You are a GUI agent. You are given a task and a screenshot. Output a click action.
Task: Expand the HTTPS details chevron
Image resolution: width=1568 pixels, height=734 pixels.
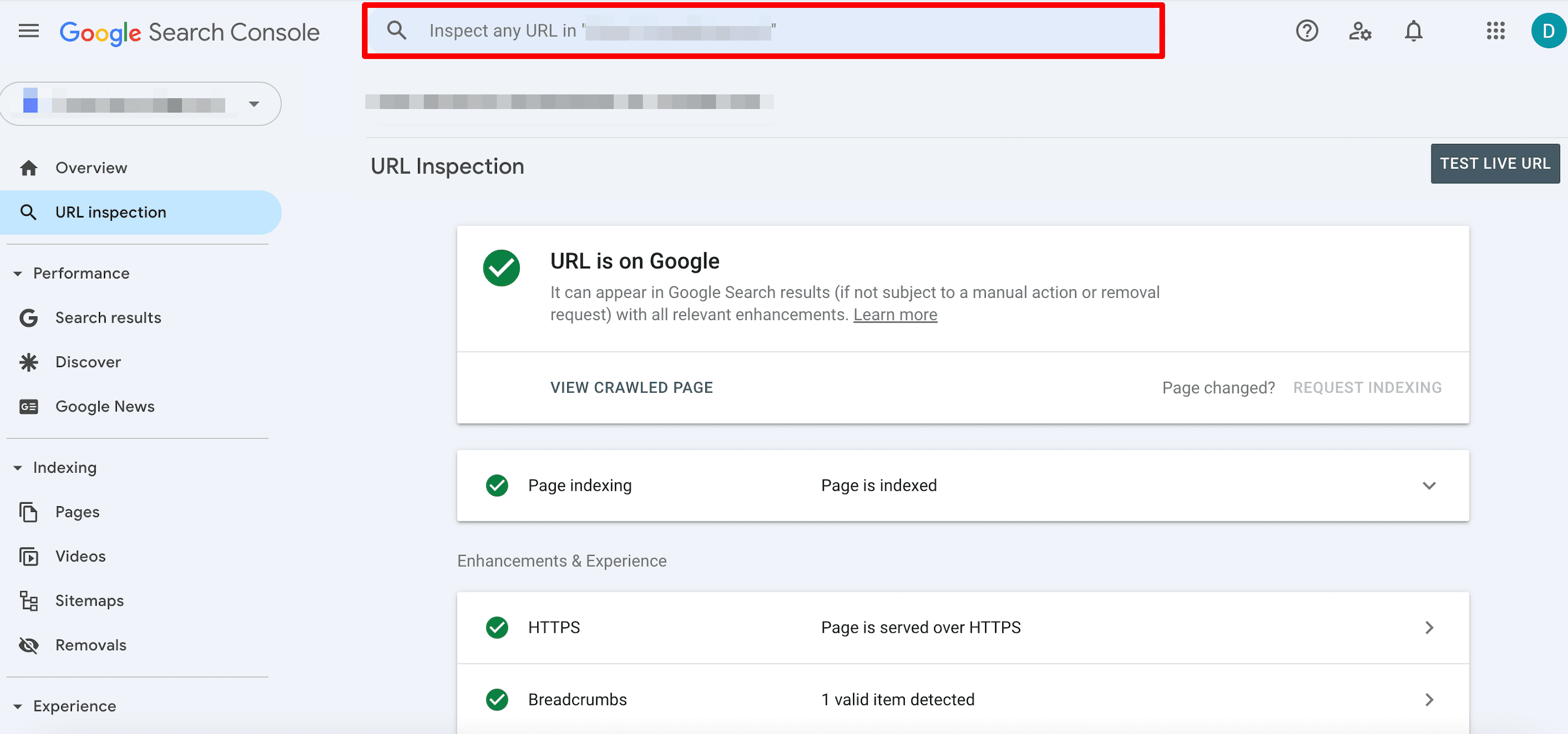[1429, 627]
